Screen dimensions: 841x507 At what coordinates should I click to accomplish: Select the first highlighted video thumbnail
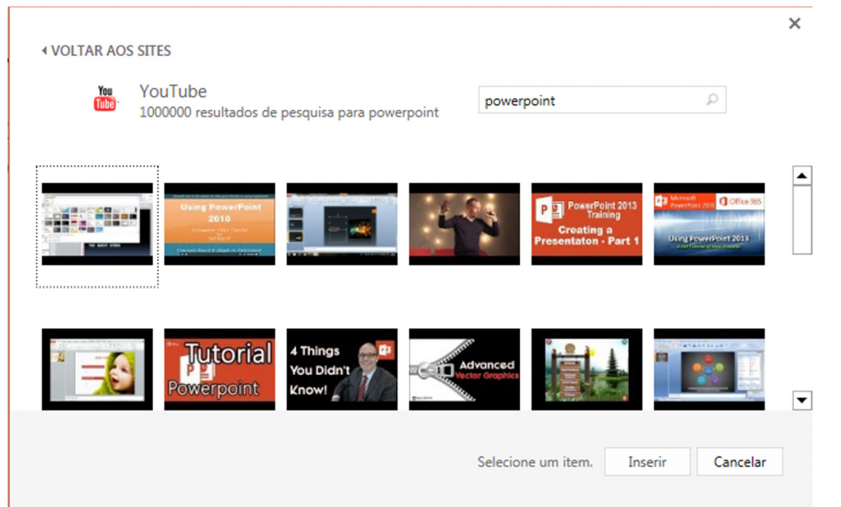click(97, 224)
